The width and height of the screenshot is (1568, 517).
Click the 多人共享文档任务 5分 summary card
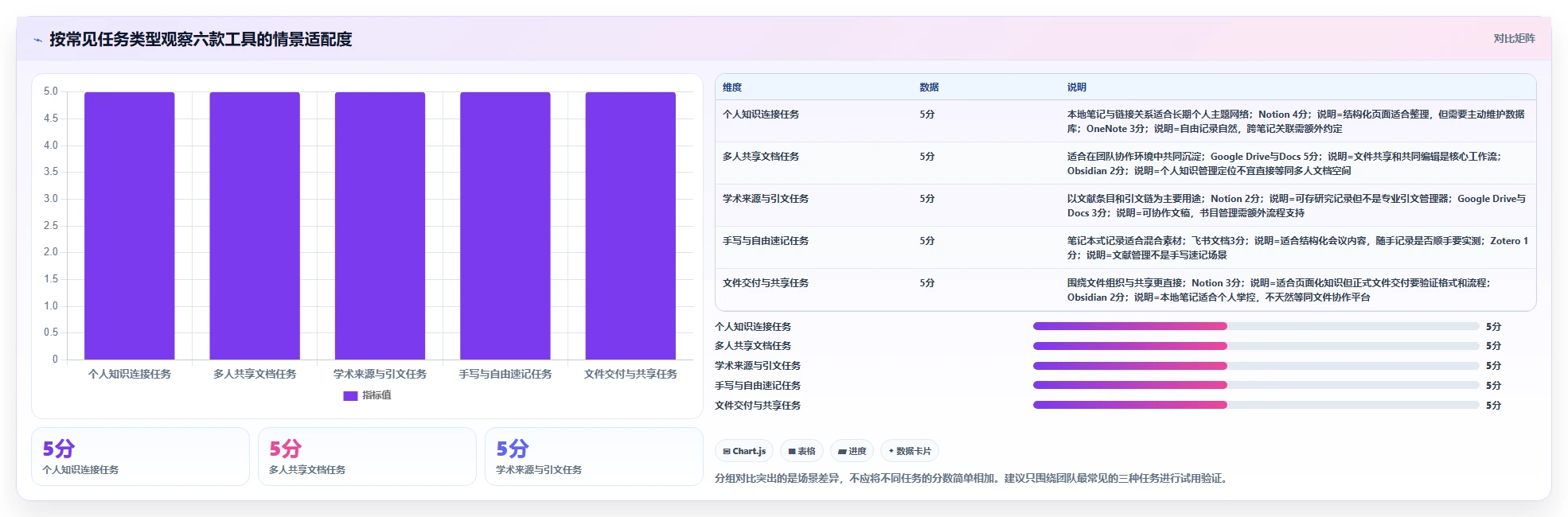(x=367, y=457)
